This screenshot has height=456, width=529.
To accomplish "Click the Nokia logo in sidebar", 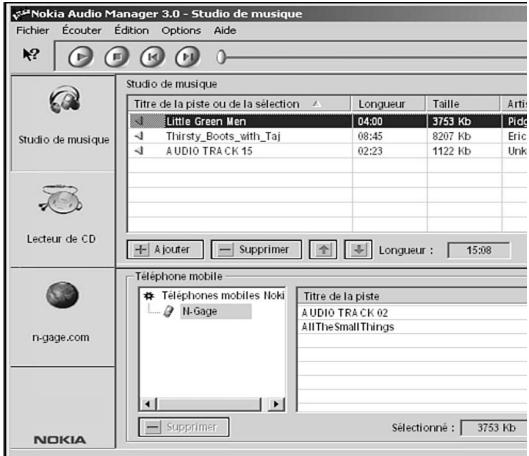I will [x=60, y=440].
